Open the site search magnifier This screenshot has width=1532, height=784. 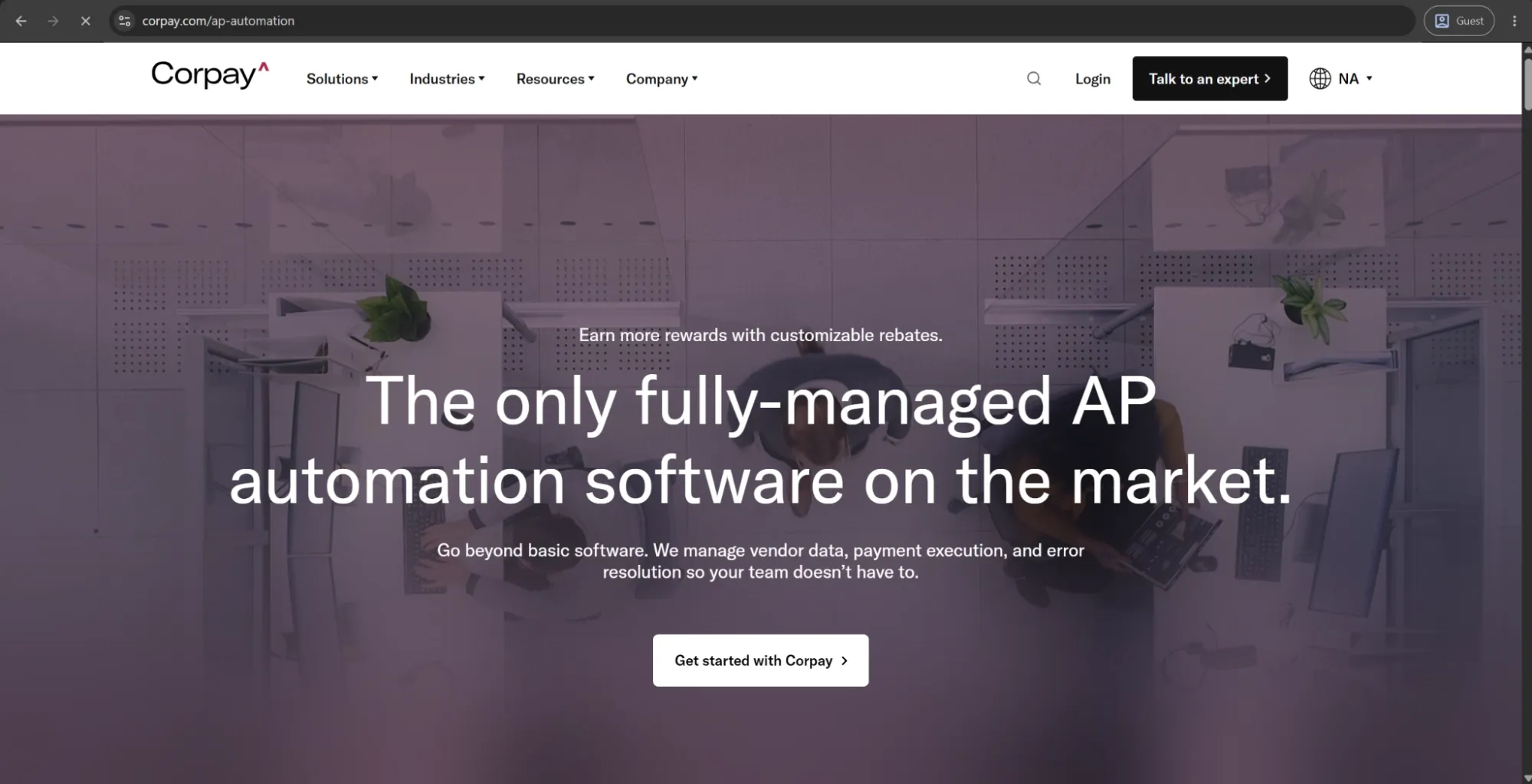(1034, 78)
